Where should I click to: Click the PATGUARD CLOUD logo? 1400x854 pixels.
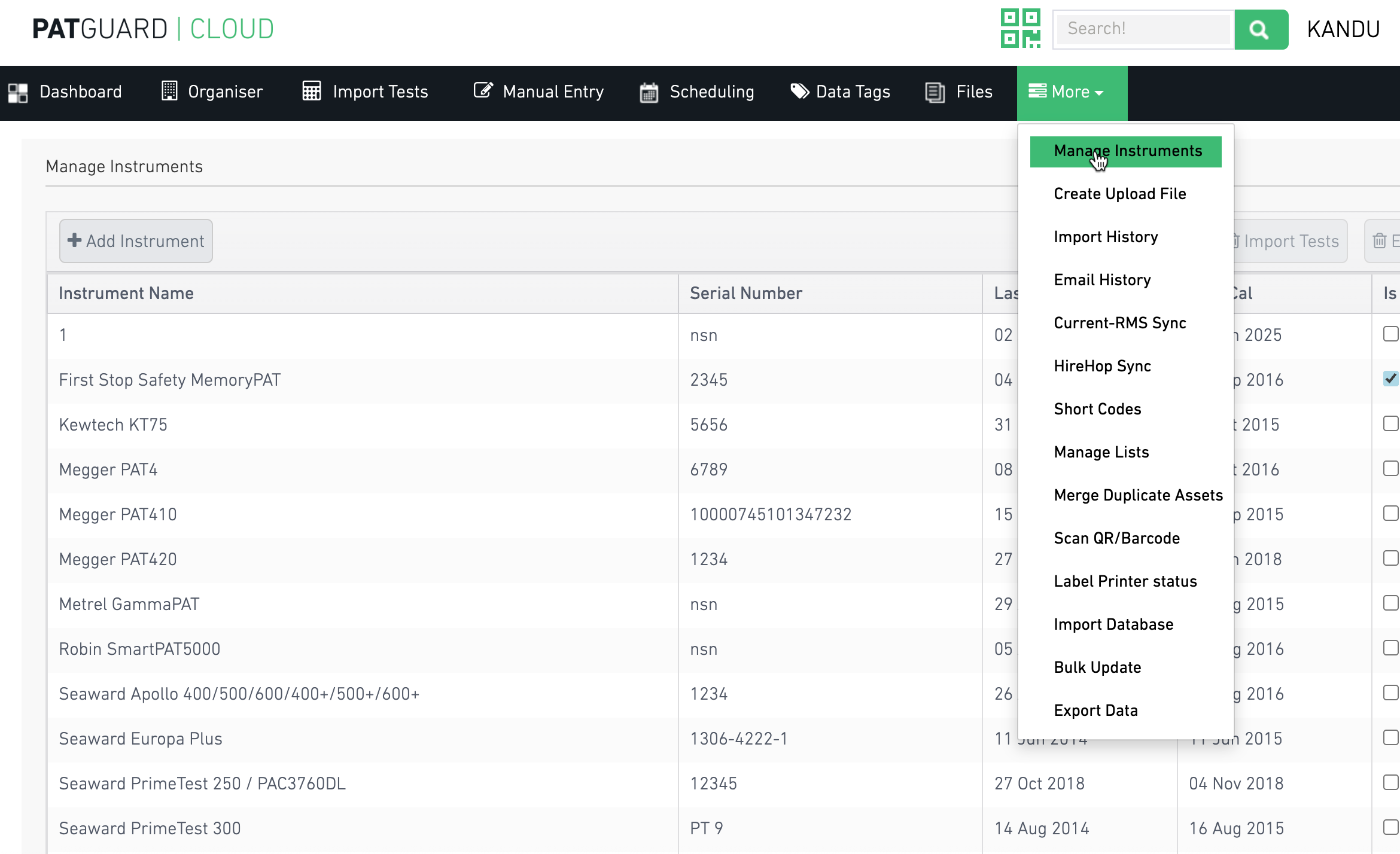153,29
